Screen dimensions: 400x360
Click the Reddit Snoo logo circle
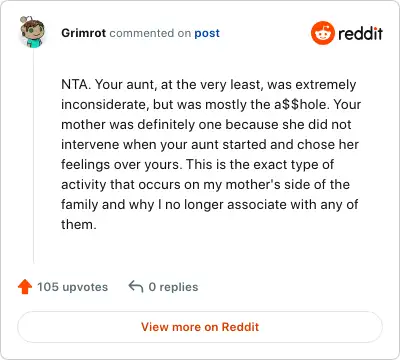coord(322,33)
